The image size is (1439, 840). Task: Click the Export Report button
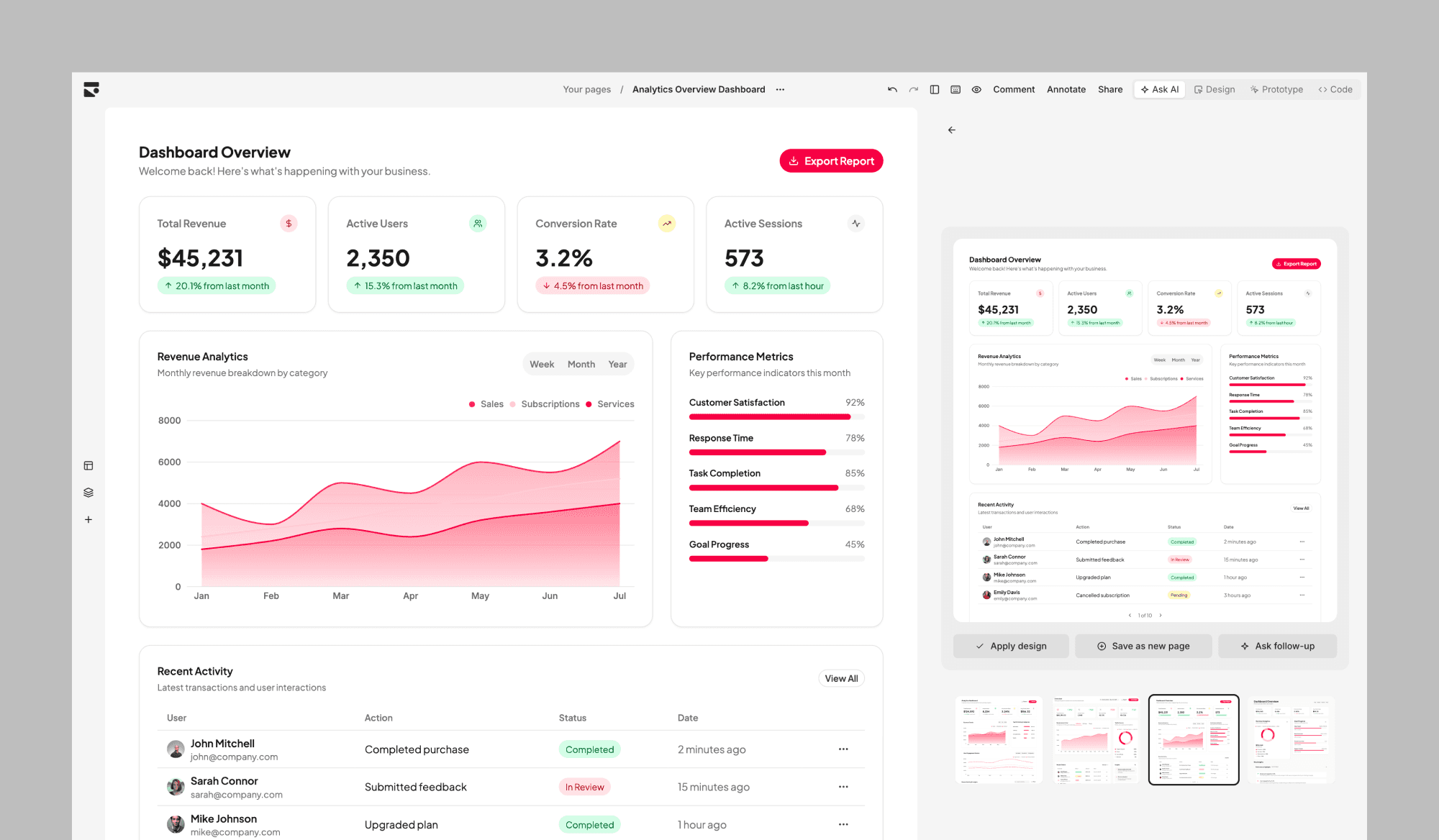click(x=831, y=161)
